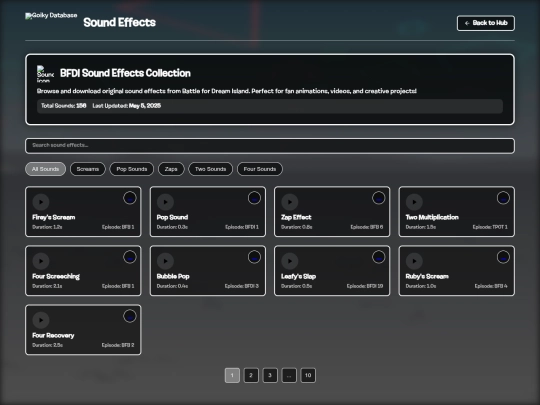Click the Ruby's Scream title text
This screenshot has height=405, width=540.
pyautogui.click(x=427, y=277)
